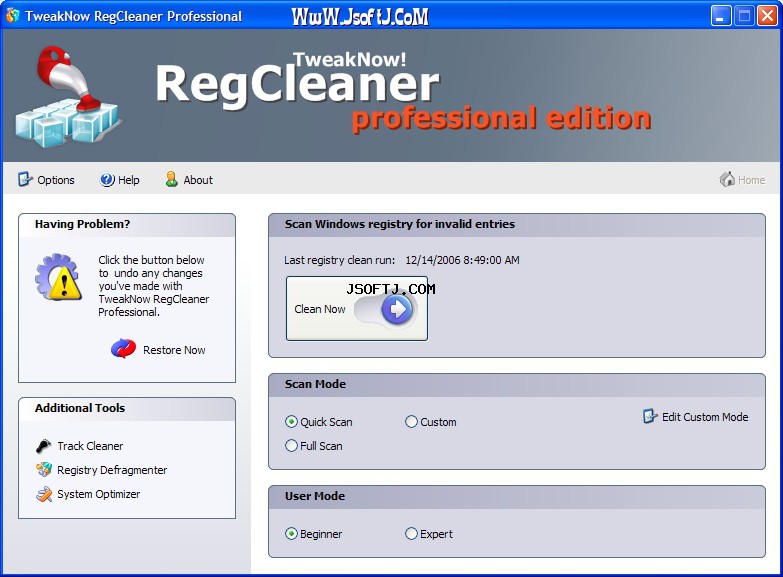Click the Clean Now button label
The image size is (783, 577).
tap(320, 309)
